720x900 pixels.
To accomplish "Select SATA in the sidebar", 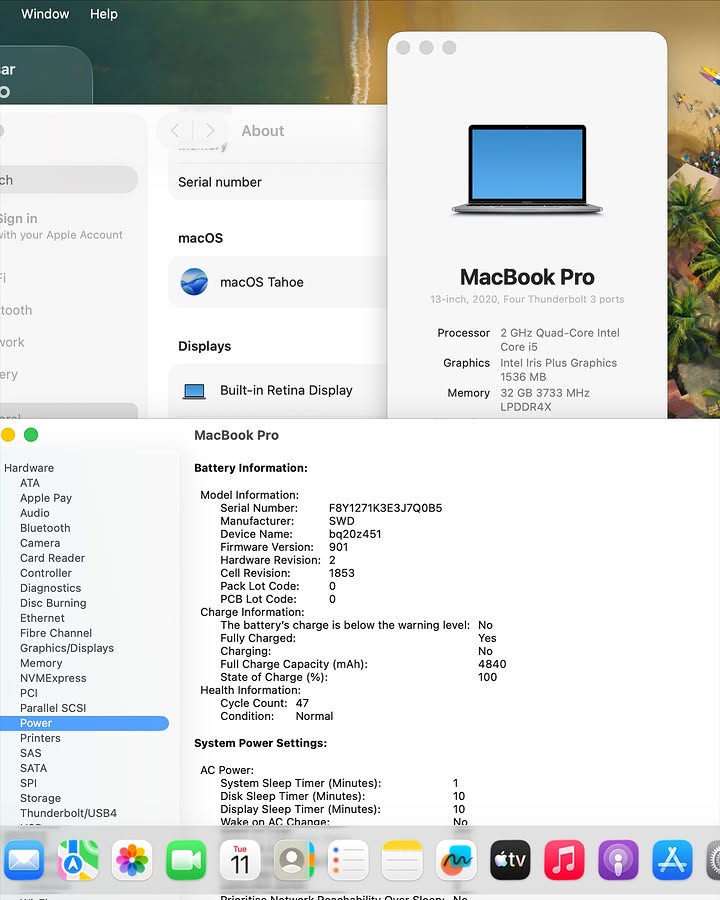I will [x=33, y=768].
